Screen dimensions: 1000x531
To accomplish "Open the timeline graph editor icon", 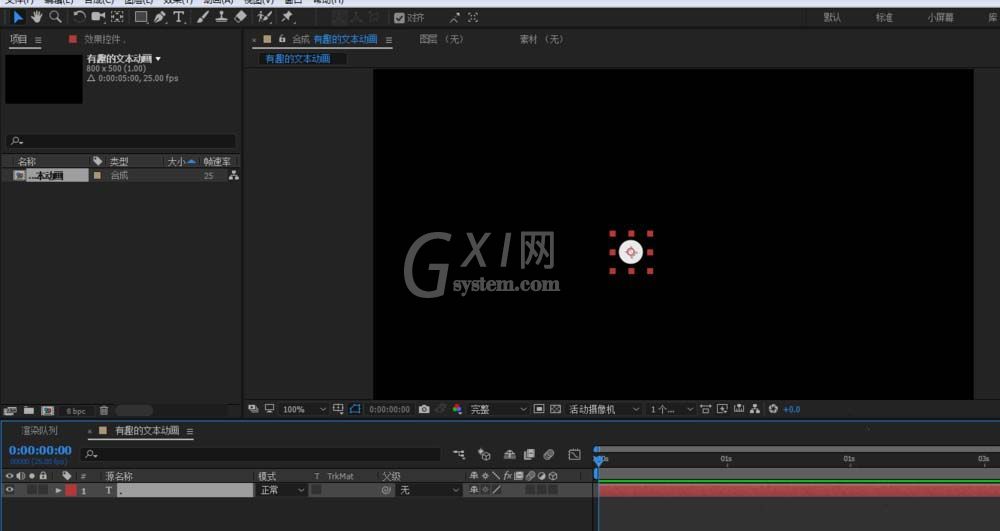I will [575, 455].
